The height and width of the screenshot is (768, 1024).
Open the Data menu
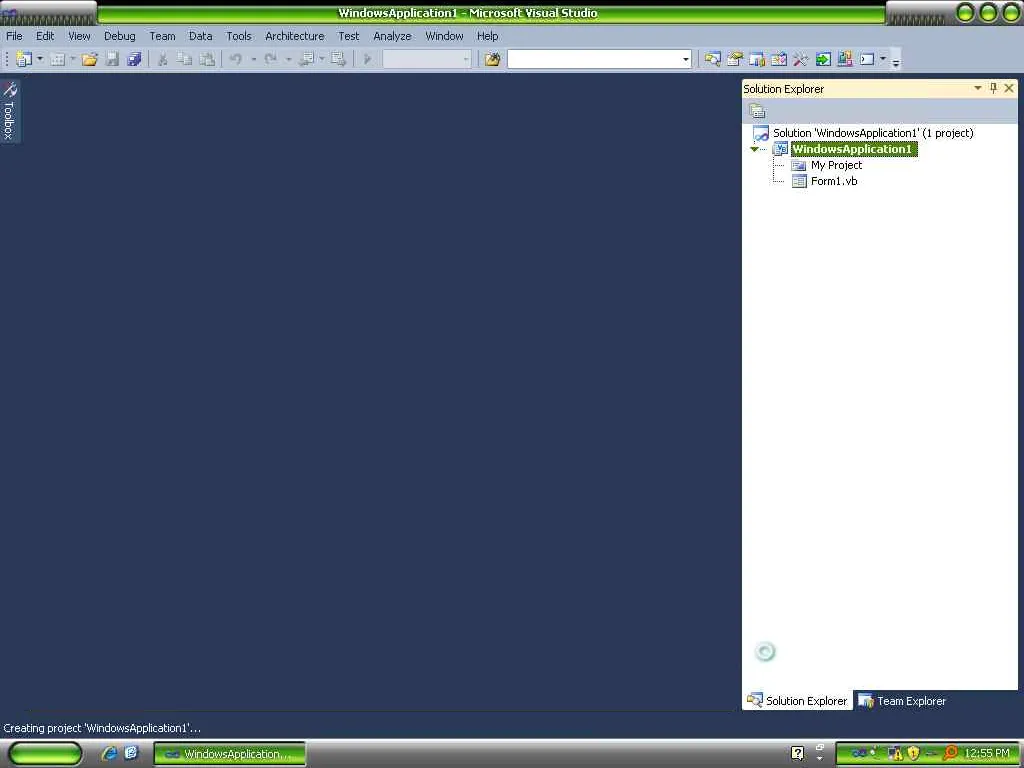[x=200, y=36]
